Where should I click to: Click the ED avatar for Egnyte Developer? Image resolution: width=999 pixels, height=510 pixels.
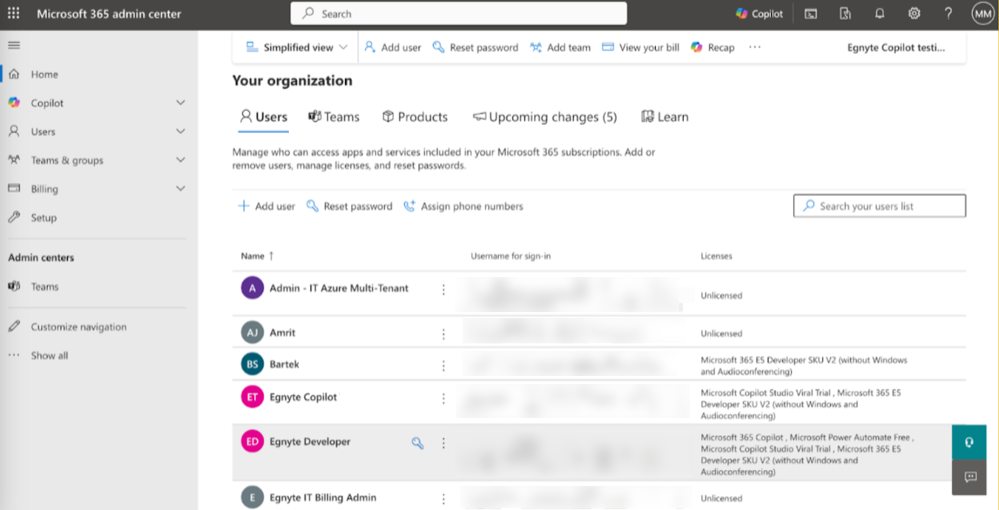tap(252, 442)
